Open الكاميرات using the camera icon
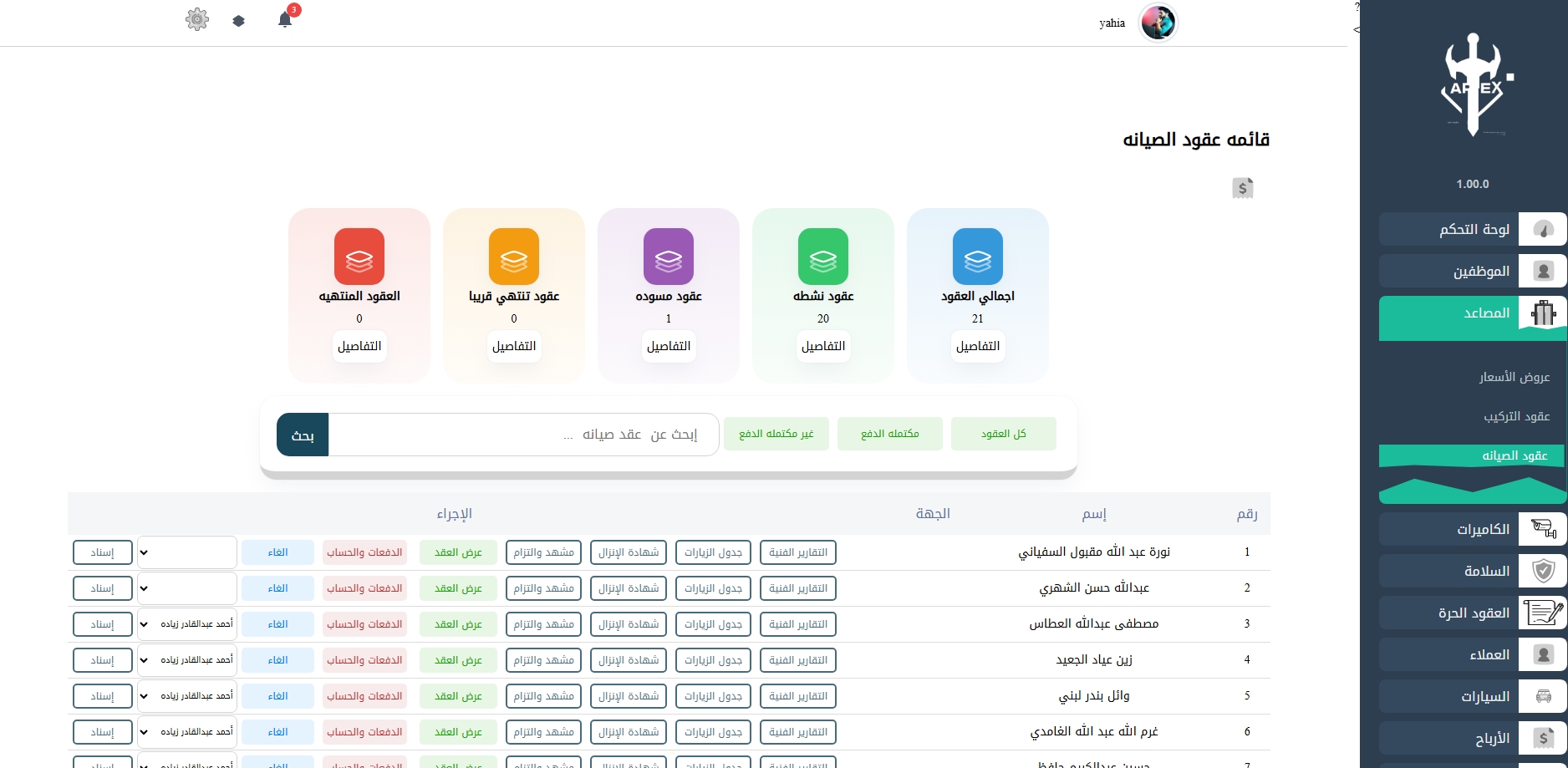Image resolution: width=1568 pixels, height=768 pixels. [1543, 529]
